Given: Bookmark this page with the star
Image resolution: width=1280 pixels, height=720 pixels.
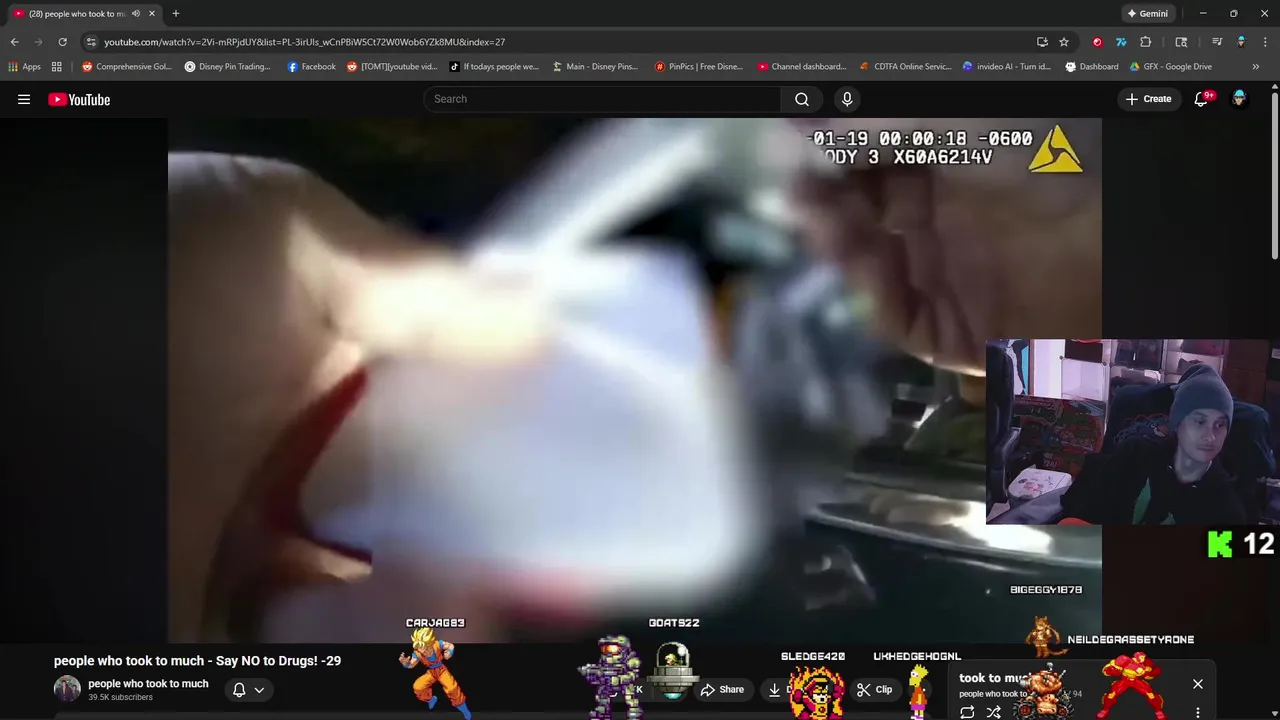Looking at the screenshot, I should [x=1064, y=42].
